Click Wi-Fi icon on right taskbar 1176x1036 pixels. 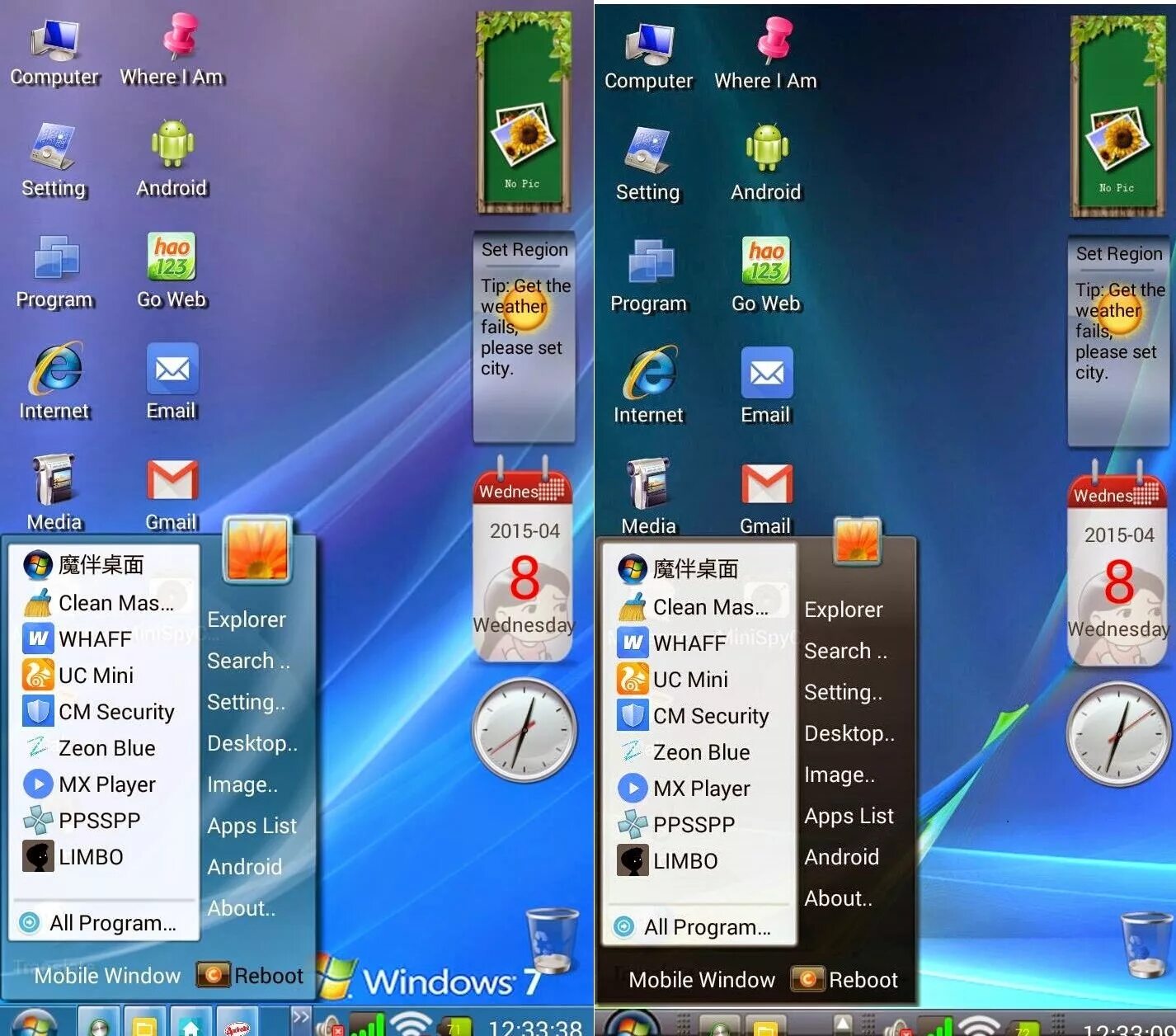click(978, 1025)
